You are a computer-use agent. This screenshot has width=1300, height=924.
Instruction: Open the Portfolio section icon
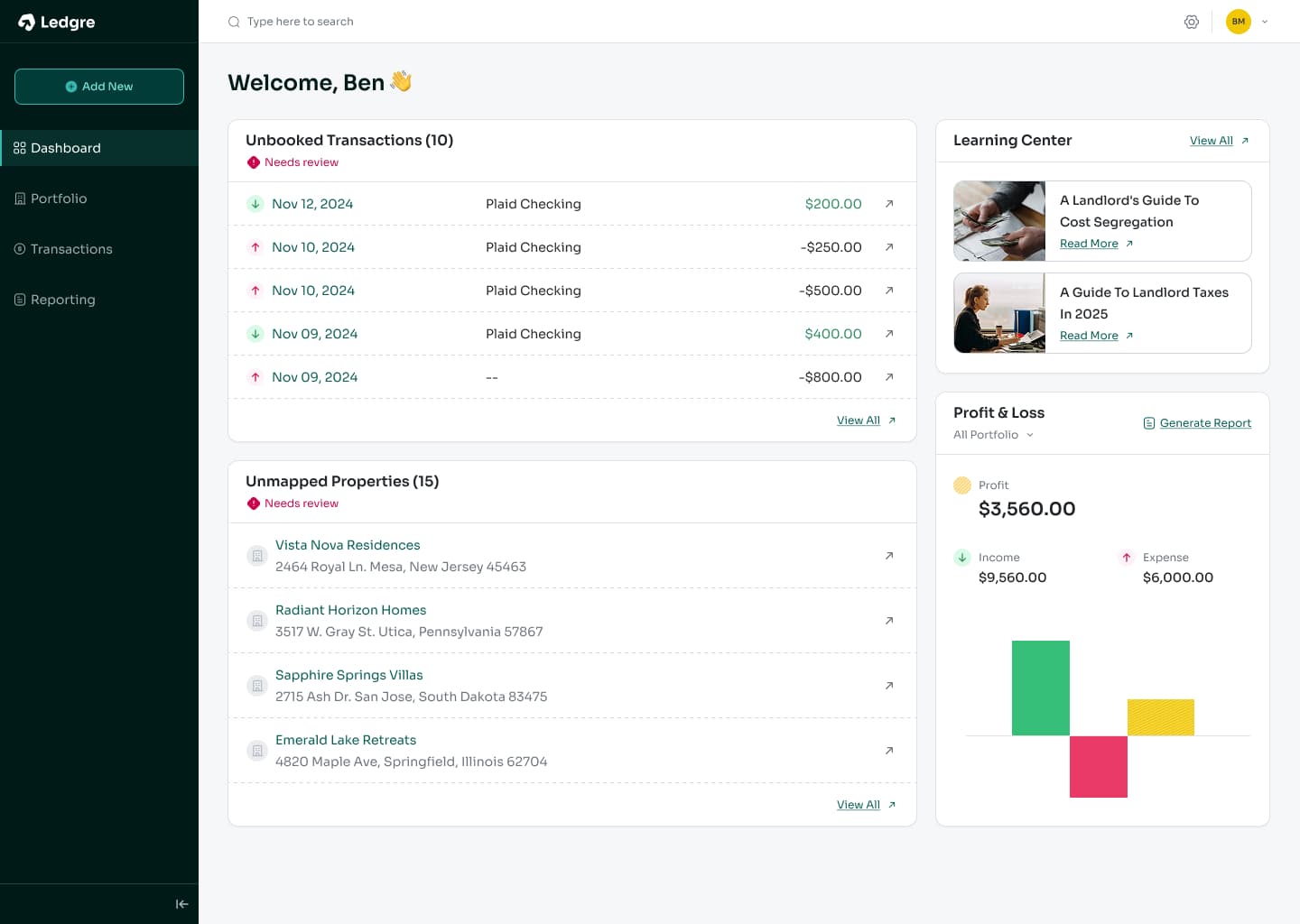pyautogui.click(x=19, y=199)
